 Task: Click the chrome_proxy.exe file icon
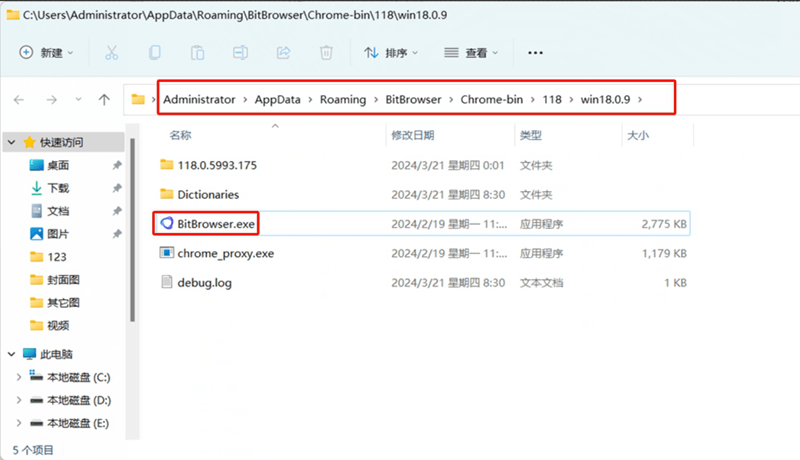pos(166,252)
